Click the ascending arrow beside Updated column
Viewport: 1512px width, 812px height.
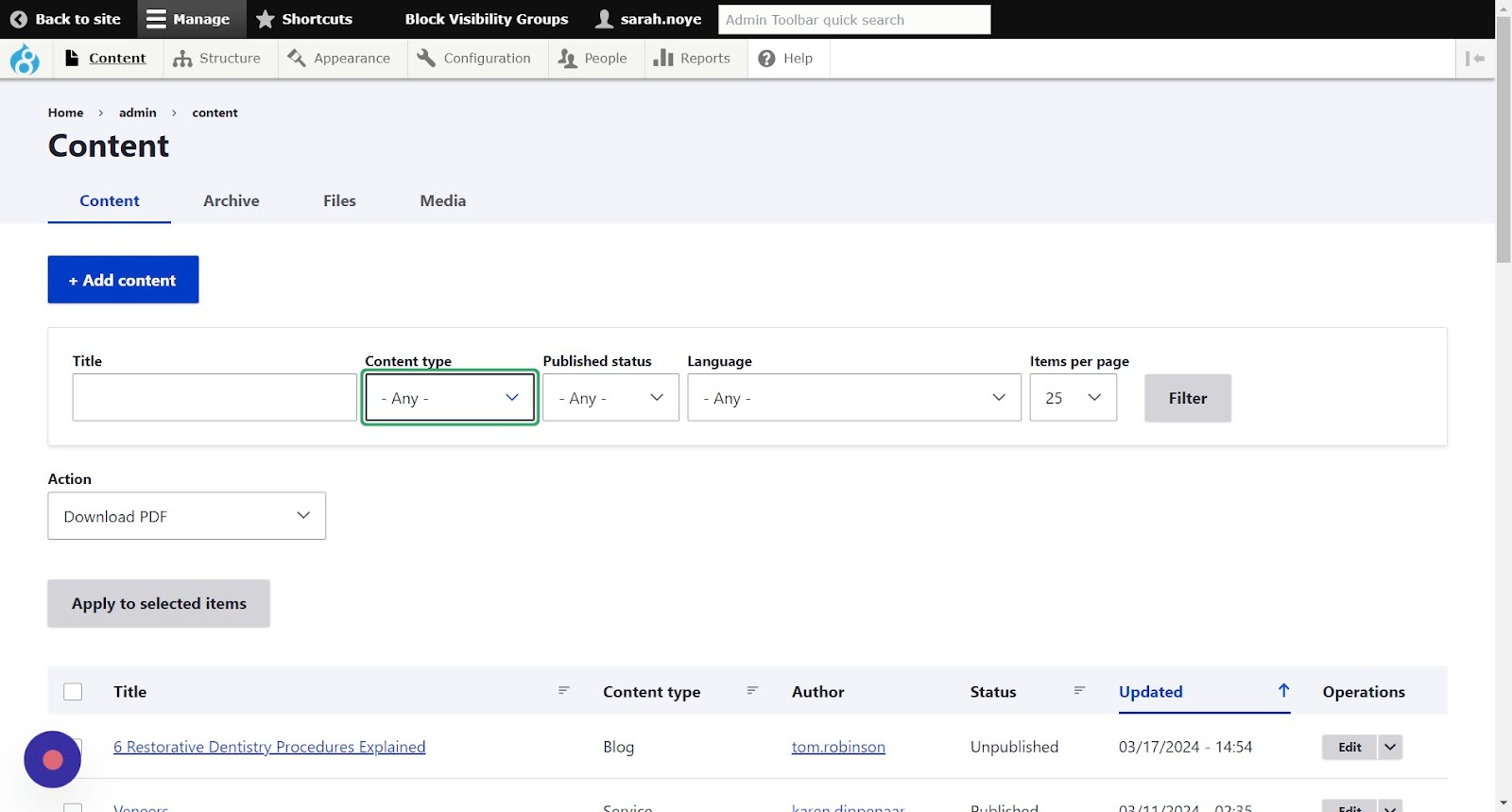pyautogui.click(x=1283, y=690)
